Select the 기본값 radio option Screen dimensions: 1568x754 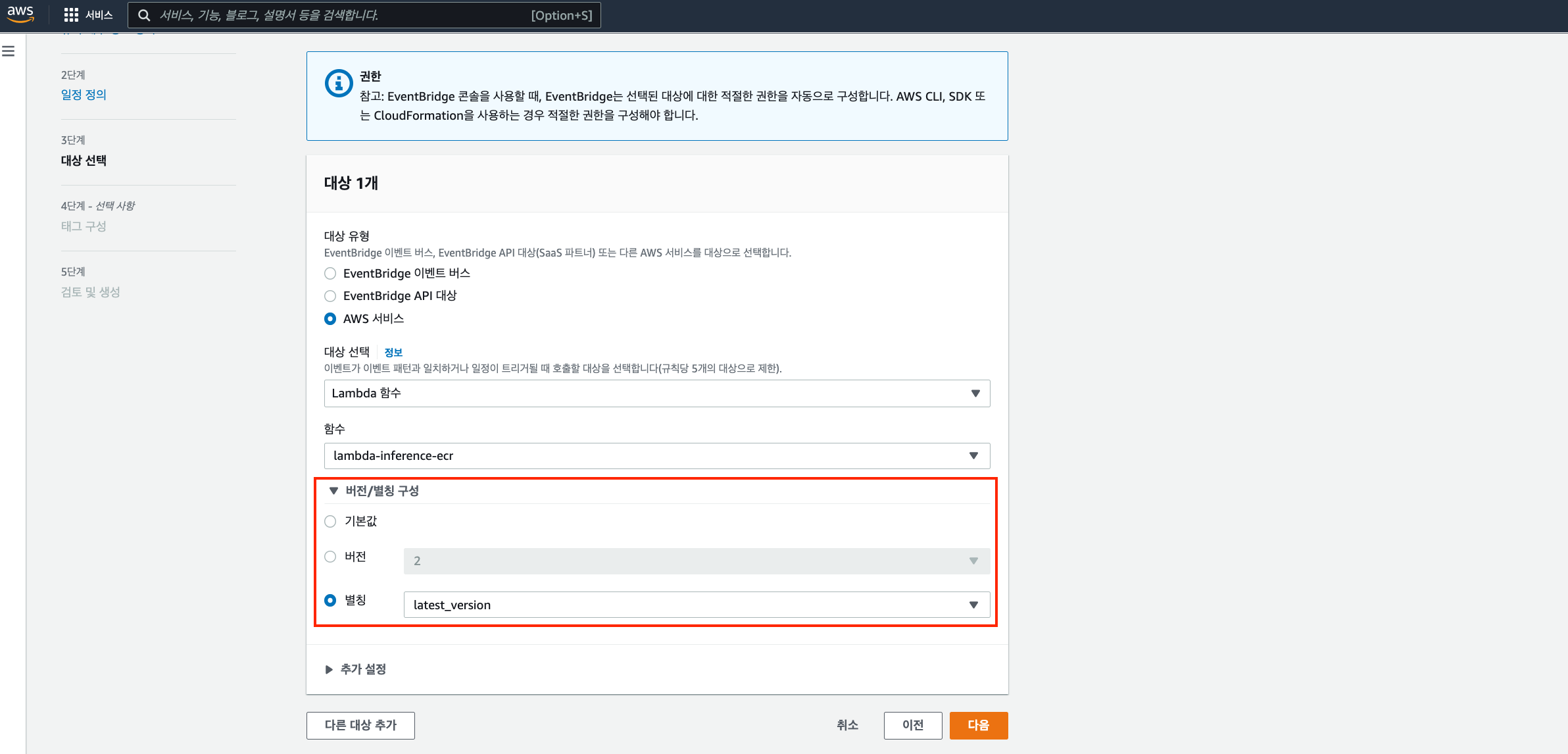point(330,522)
